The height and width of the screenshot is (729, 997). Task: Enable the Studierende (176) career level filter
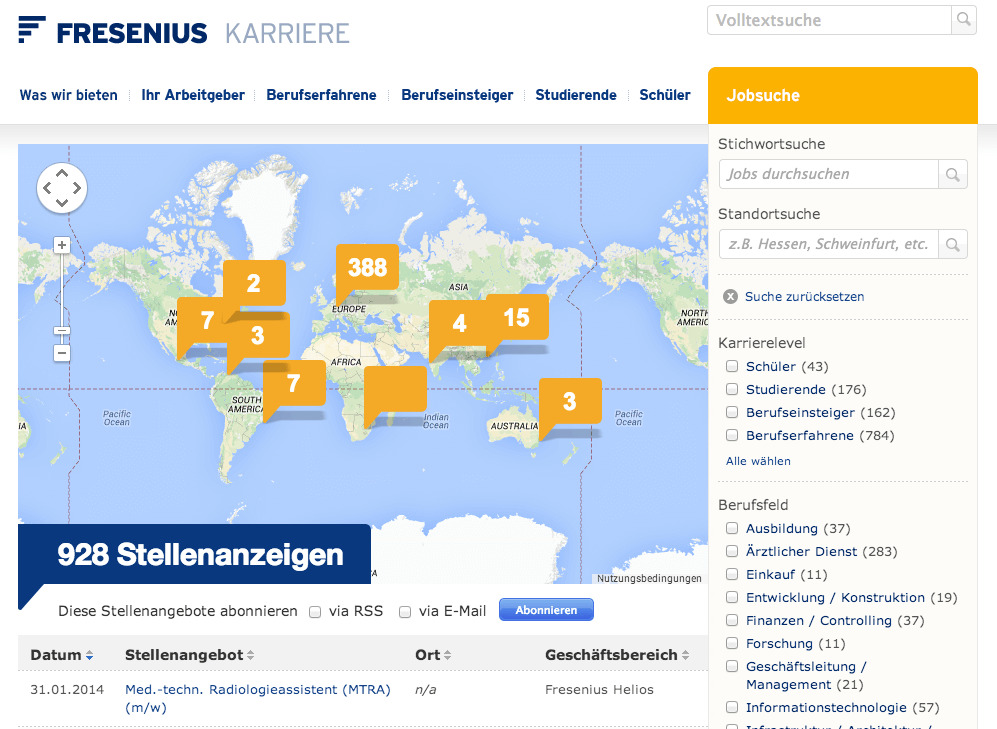pyautogui.click(x=731, y=389)
